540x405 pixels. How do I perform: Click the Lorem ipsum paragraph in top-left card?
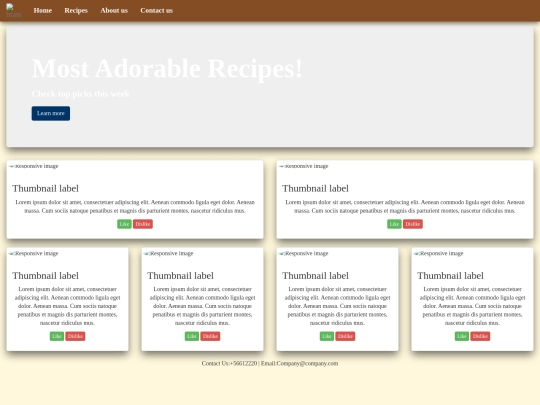pos(135,206)
